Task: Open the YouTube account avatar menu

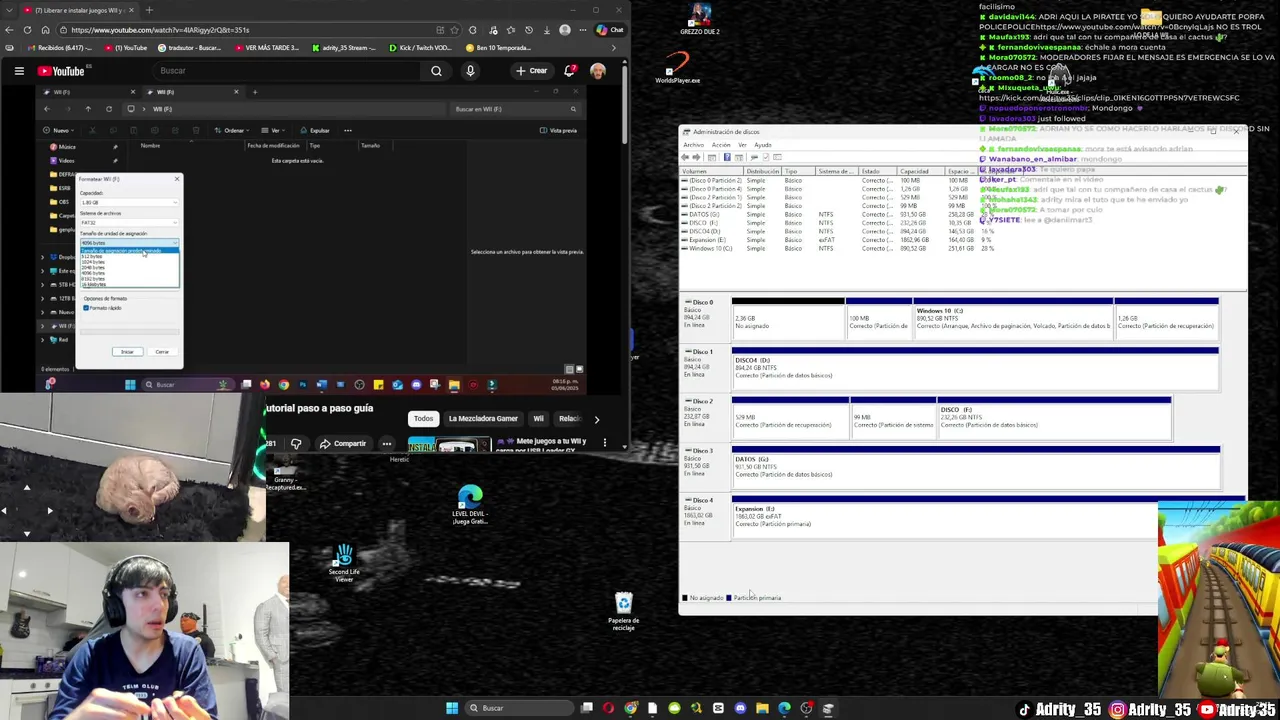Action: click(x=598, y=71)
